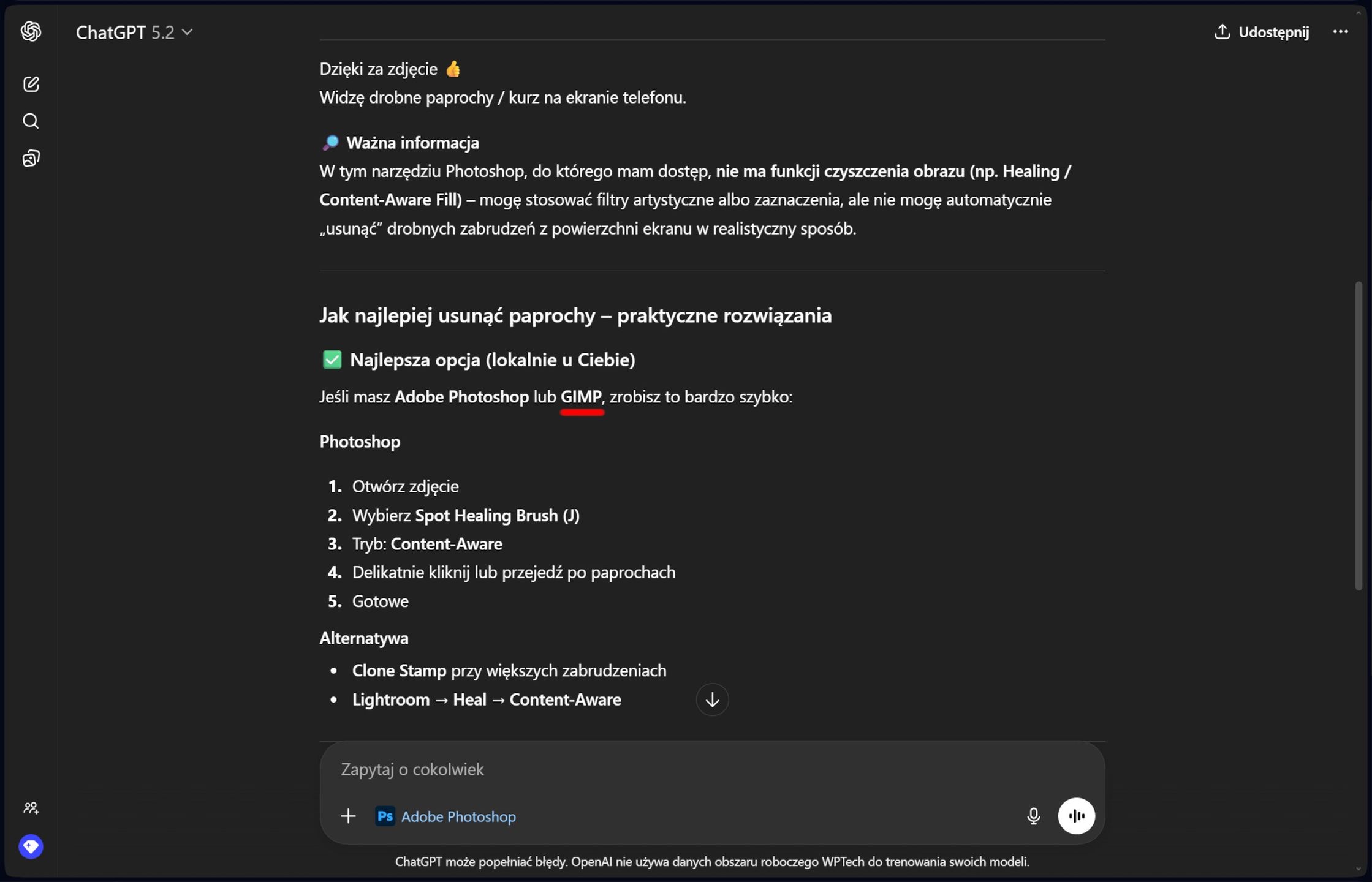The height and width of the screenshot is (882, 1372).
Task: Click the Photoshop Ps logo icon
Action: 385,816
